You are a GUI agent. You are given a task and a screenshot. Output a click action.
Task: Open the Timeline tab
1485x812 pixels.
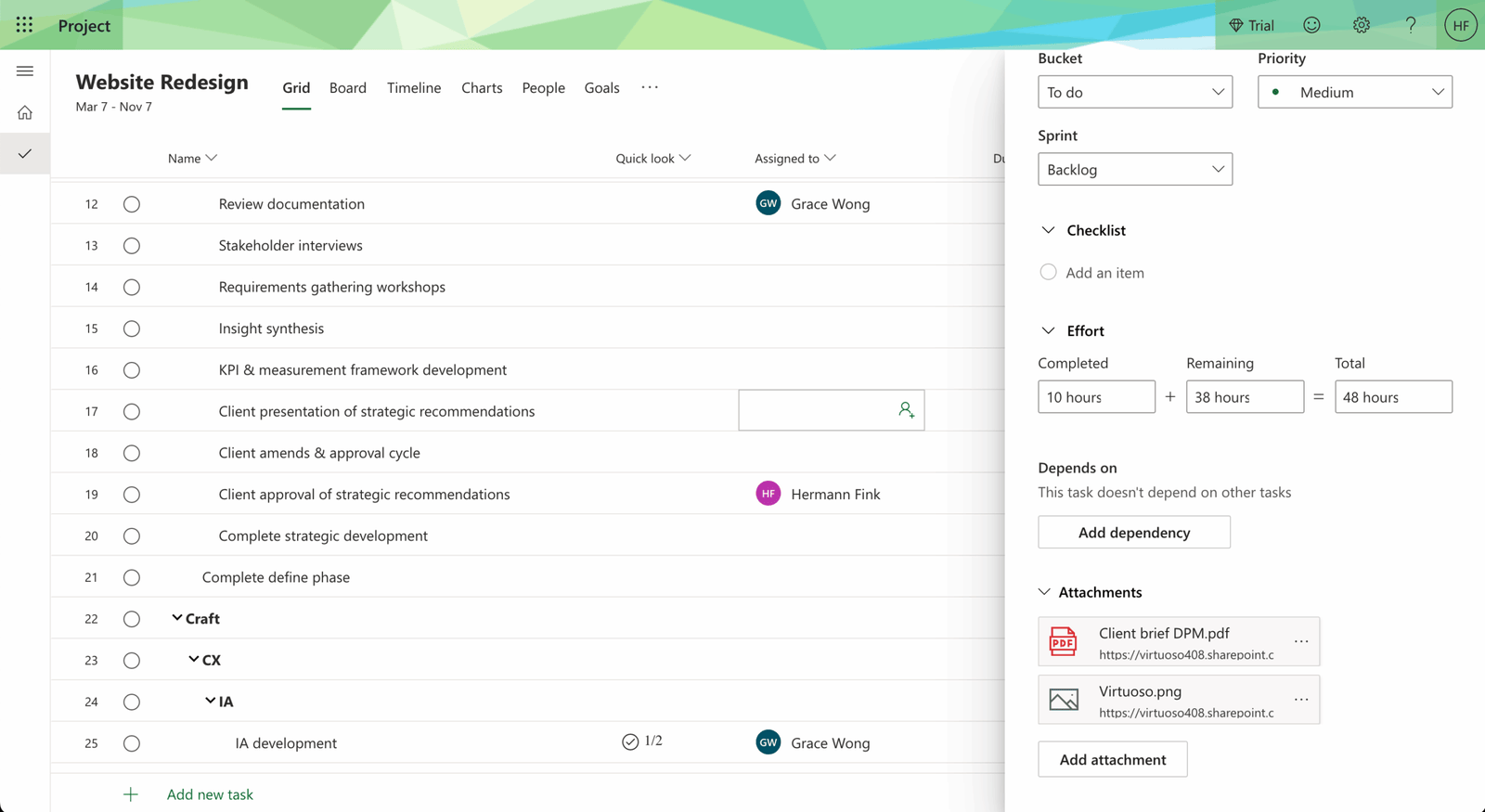click(414, 87)
